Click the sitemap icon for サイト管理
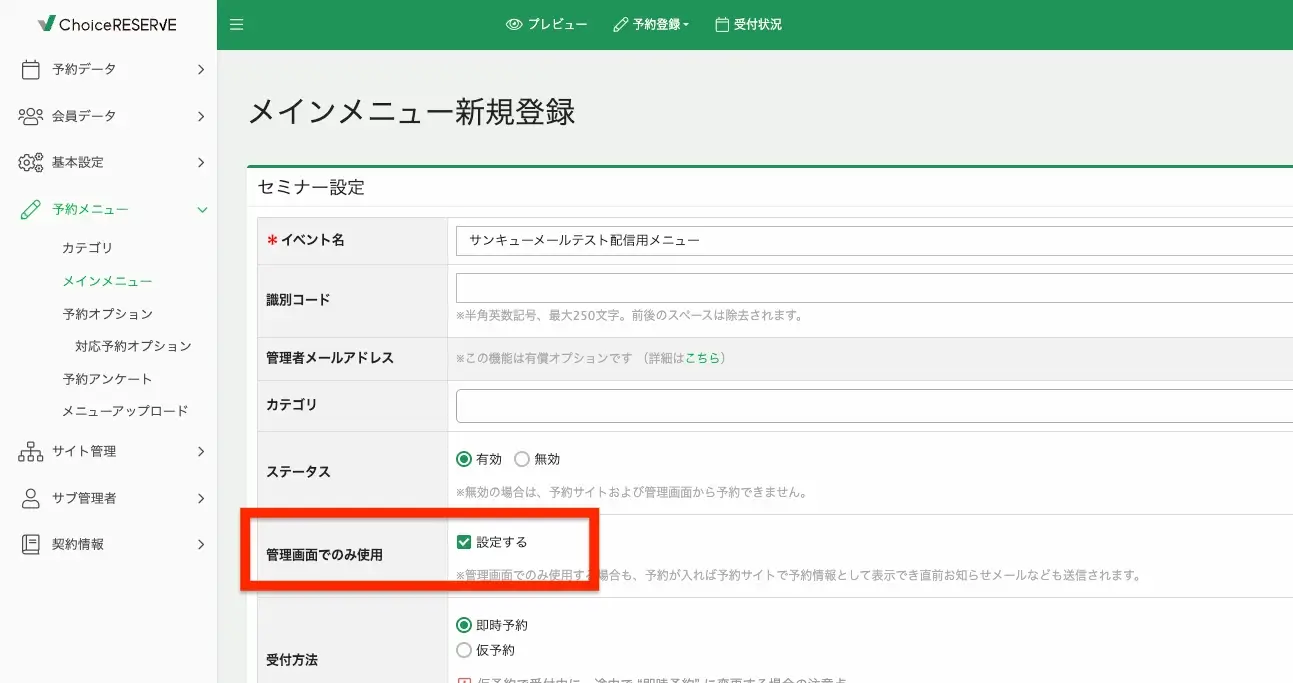Screen dimensions: 1293x683 (x=31, y=451)
